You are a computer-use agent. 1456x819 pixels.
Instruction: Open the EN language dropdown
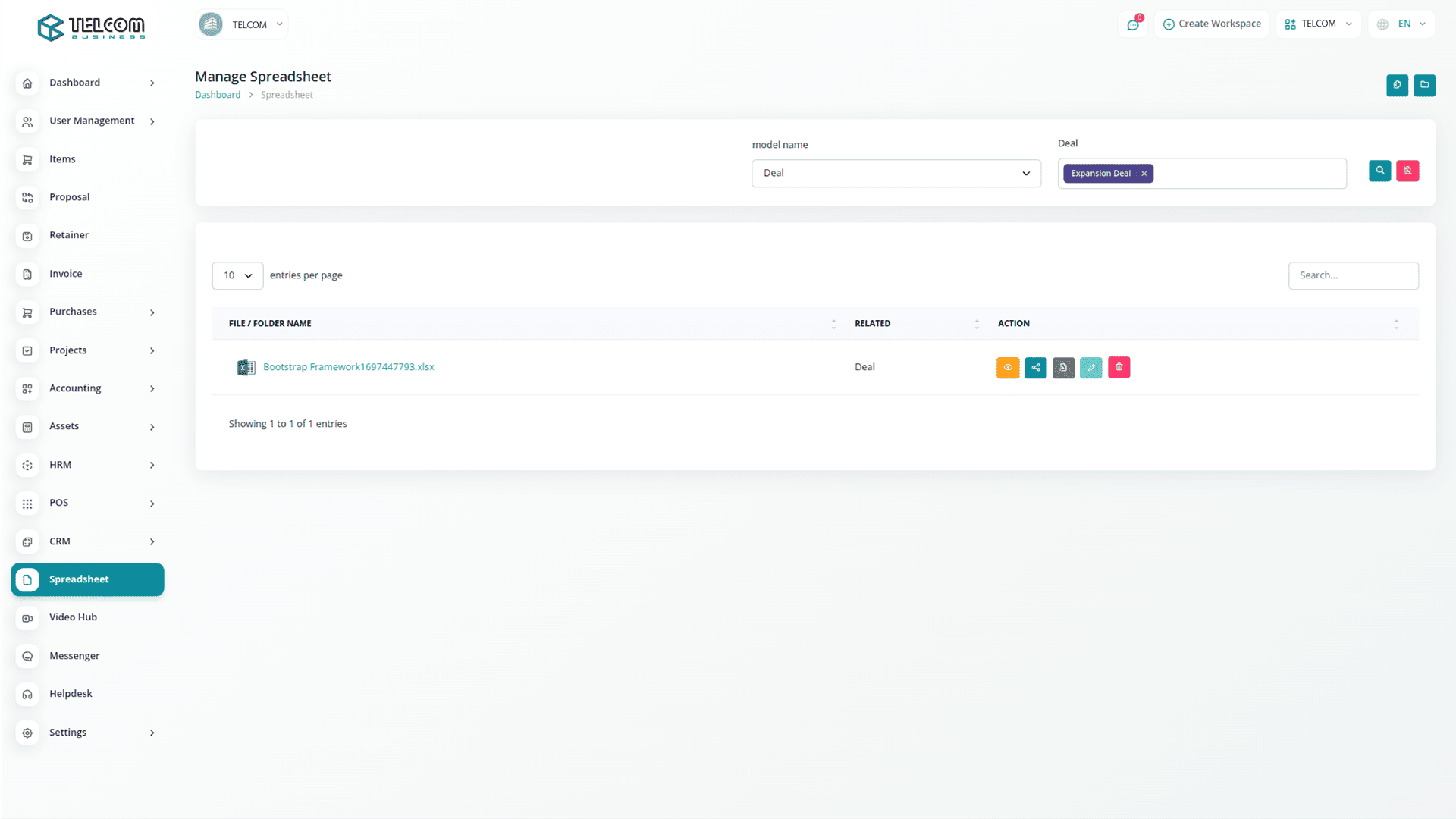click(x=1402, y=24)
